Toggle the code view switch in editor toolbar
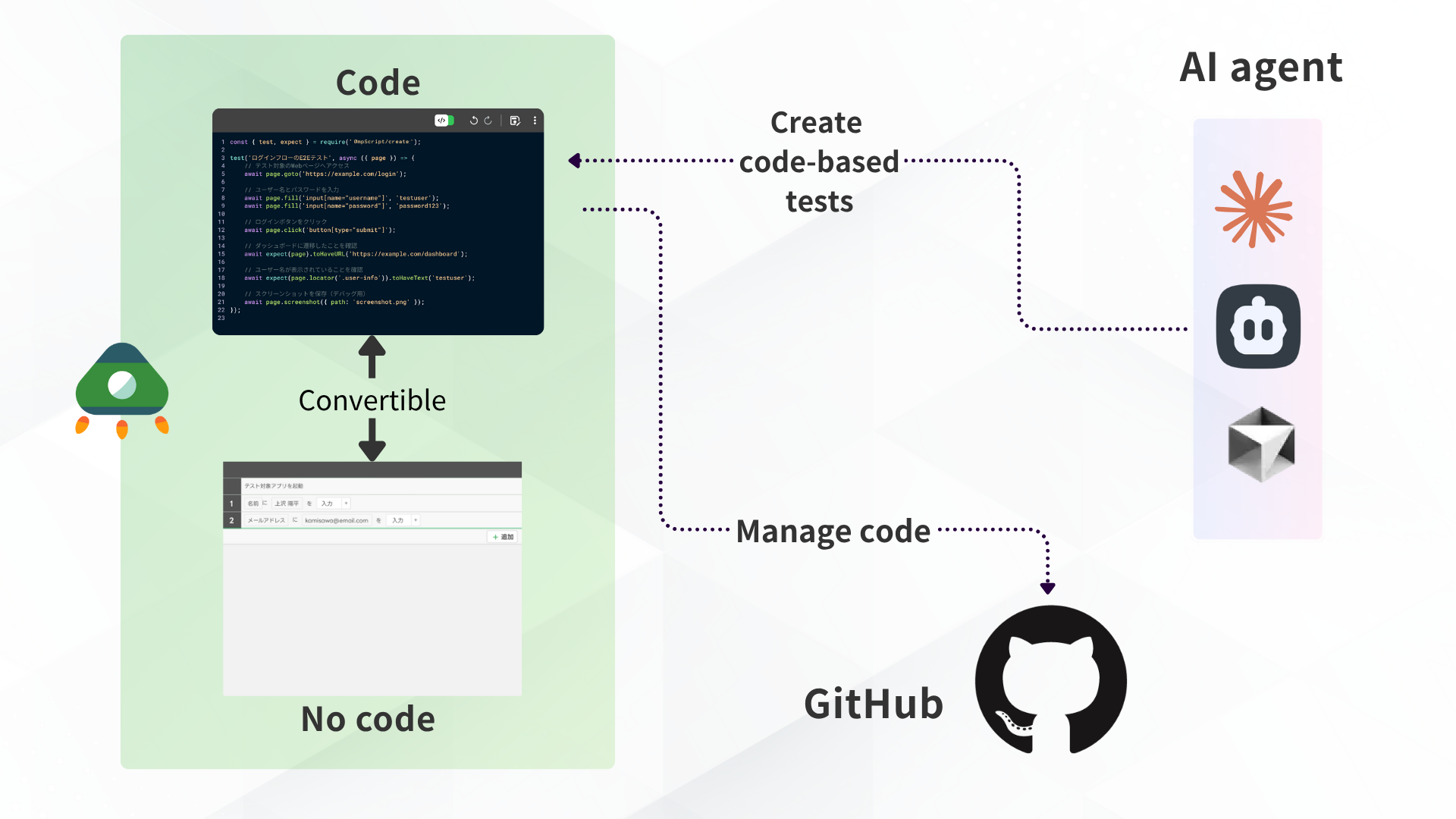 [444, 121]
